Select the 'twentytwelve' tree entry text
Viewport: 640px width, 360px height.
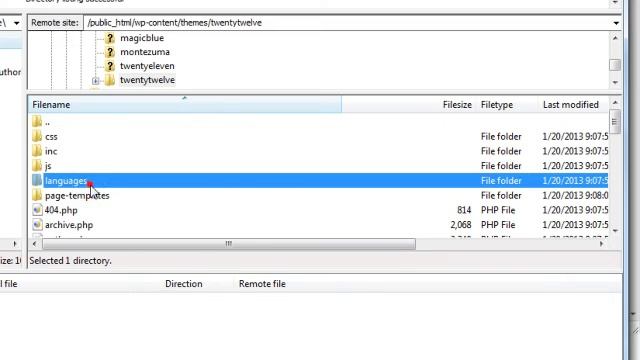coord(147,80)
